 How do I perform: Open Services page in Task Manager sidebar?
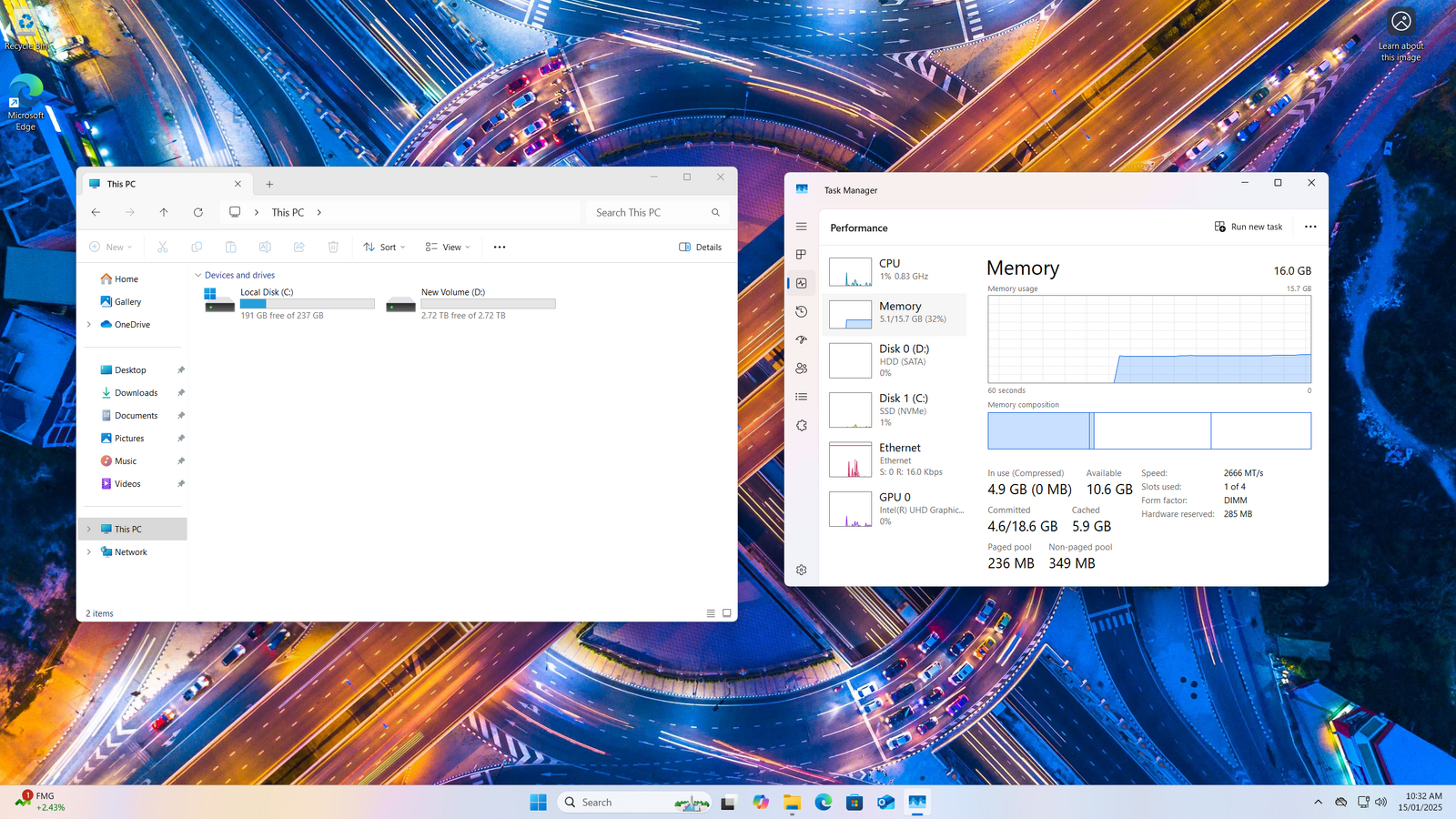pyautogui.click(x=801, y=425)
